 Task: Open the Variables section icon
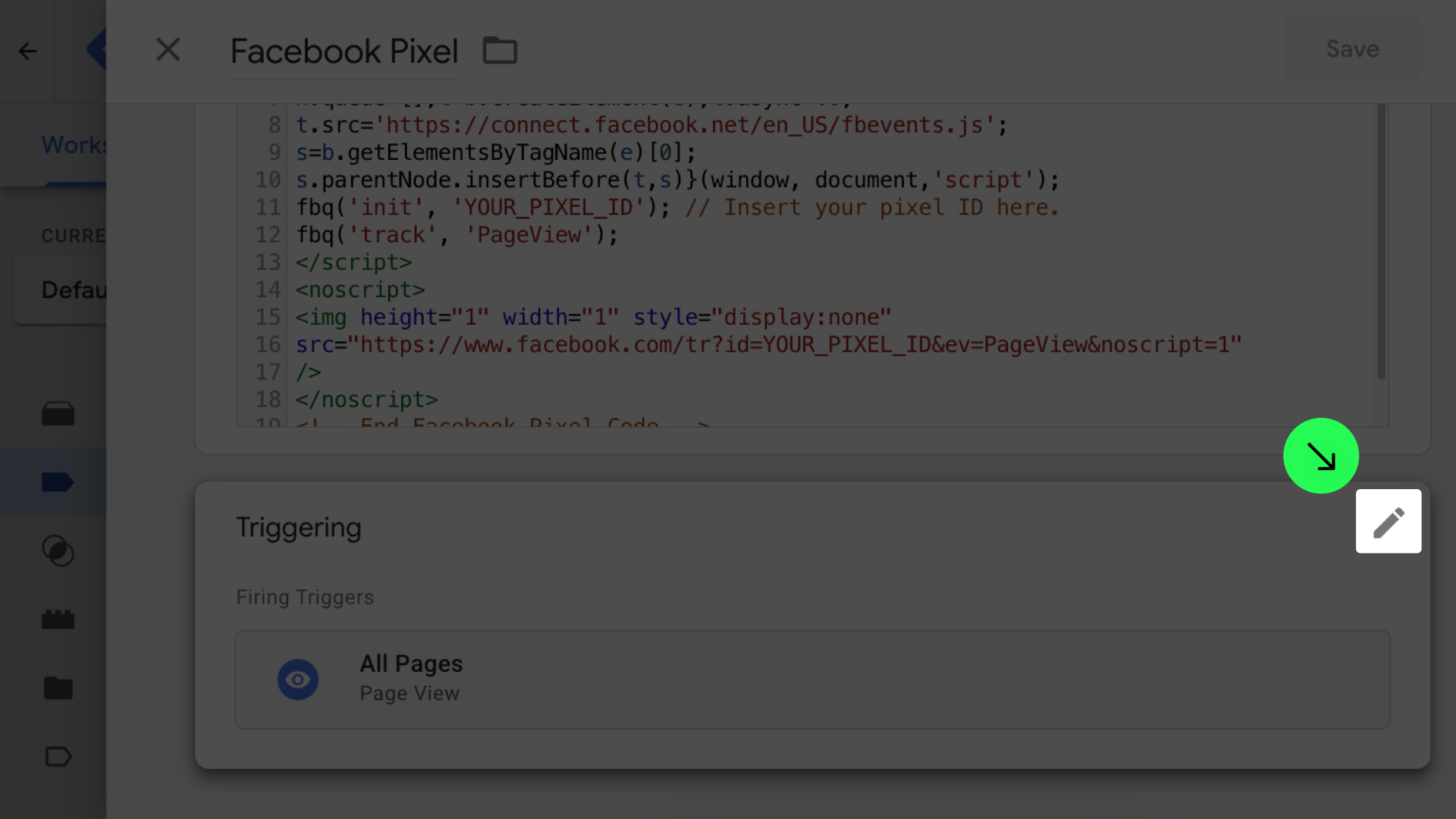click(58, 619)
